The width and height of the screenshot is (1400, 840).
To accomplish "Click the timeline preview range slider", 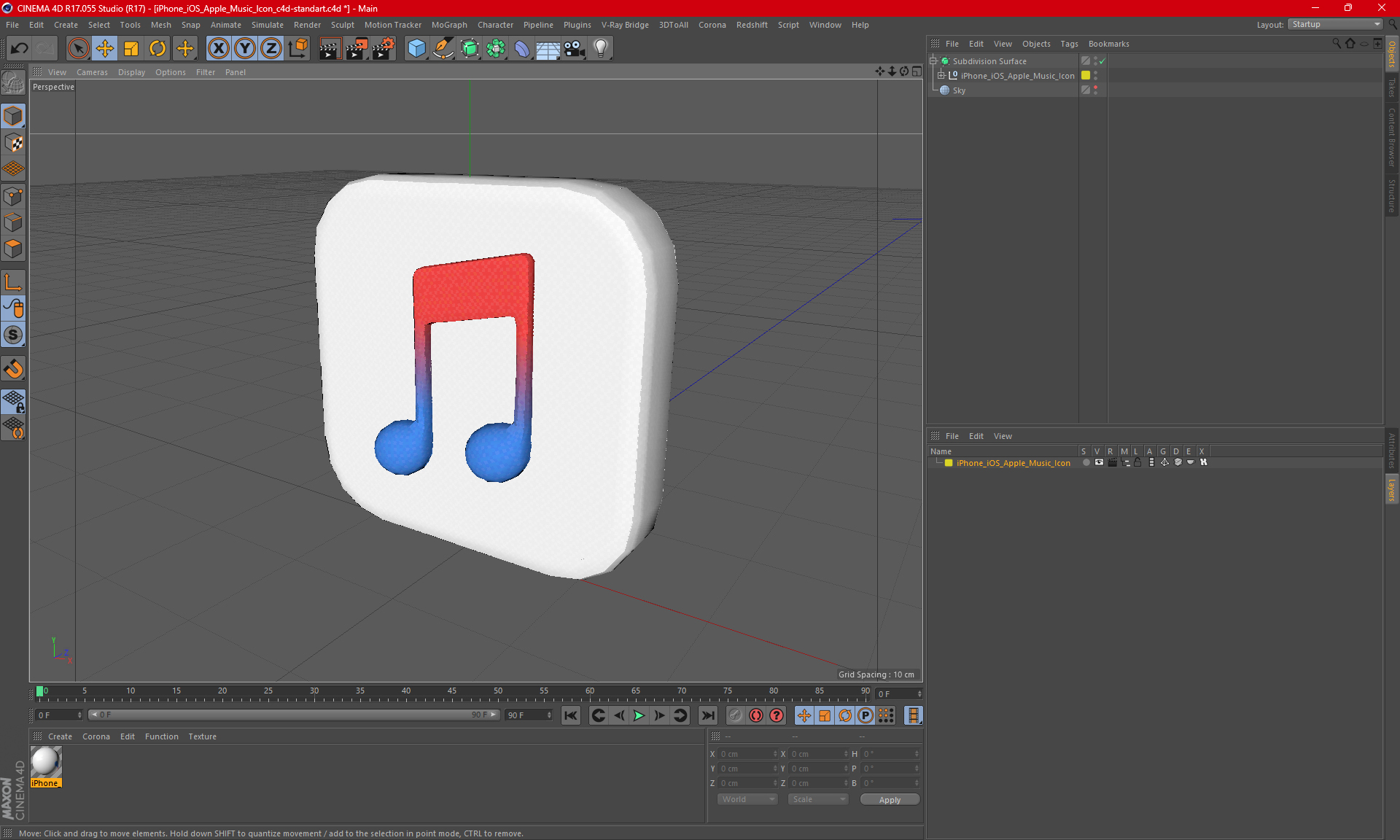I will (x=293, y=715).
